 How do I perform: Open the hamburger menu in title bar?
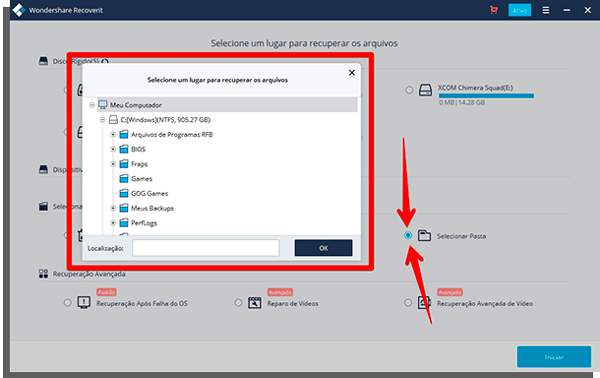pyautogui.click(x=546, y=10)
